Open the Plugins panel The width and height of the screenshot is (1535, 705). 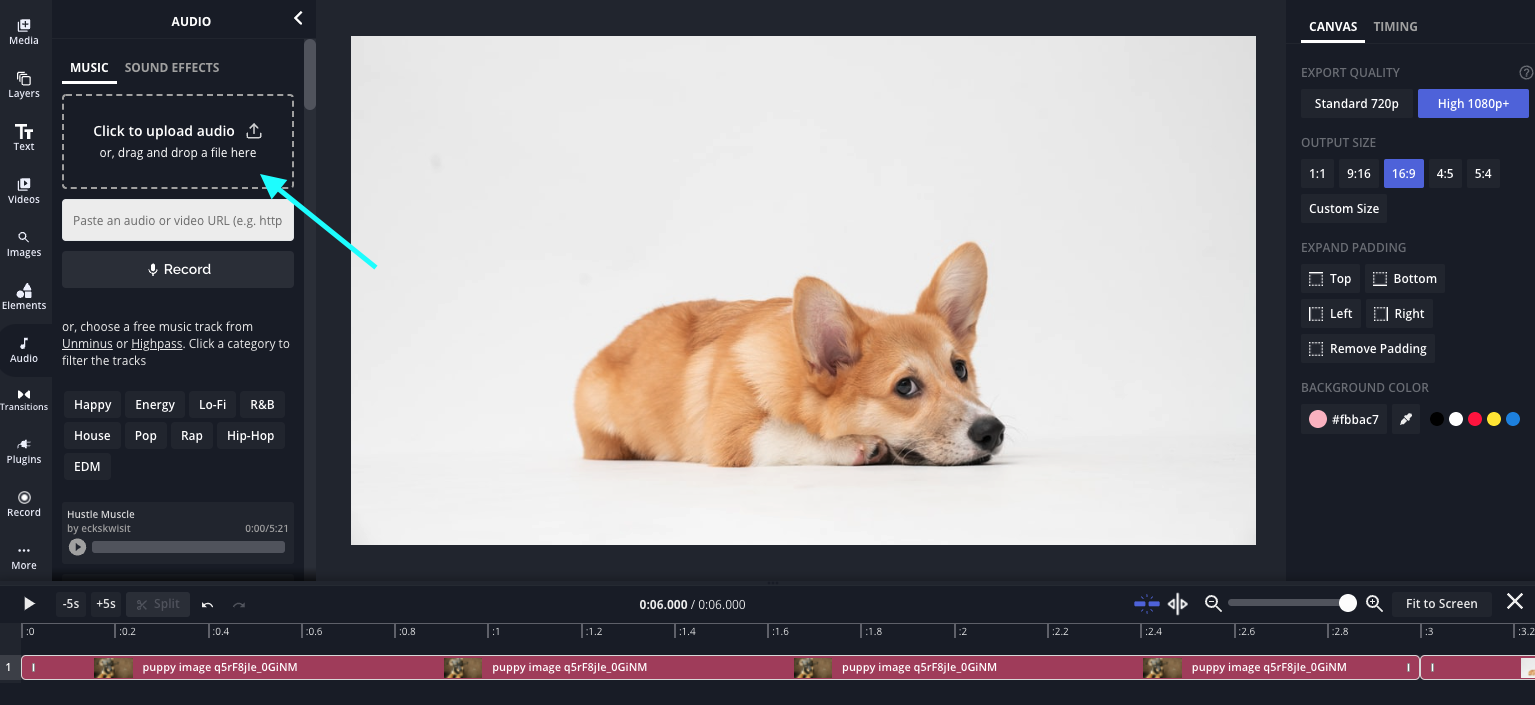point(24,451)
